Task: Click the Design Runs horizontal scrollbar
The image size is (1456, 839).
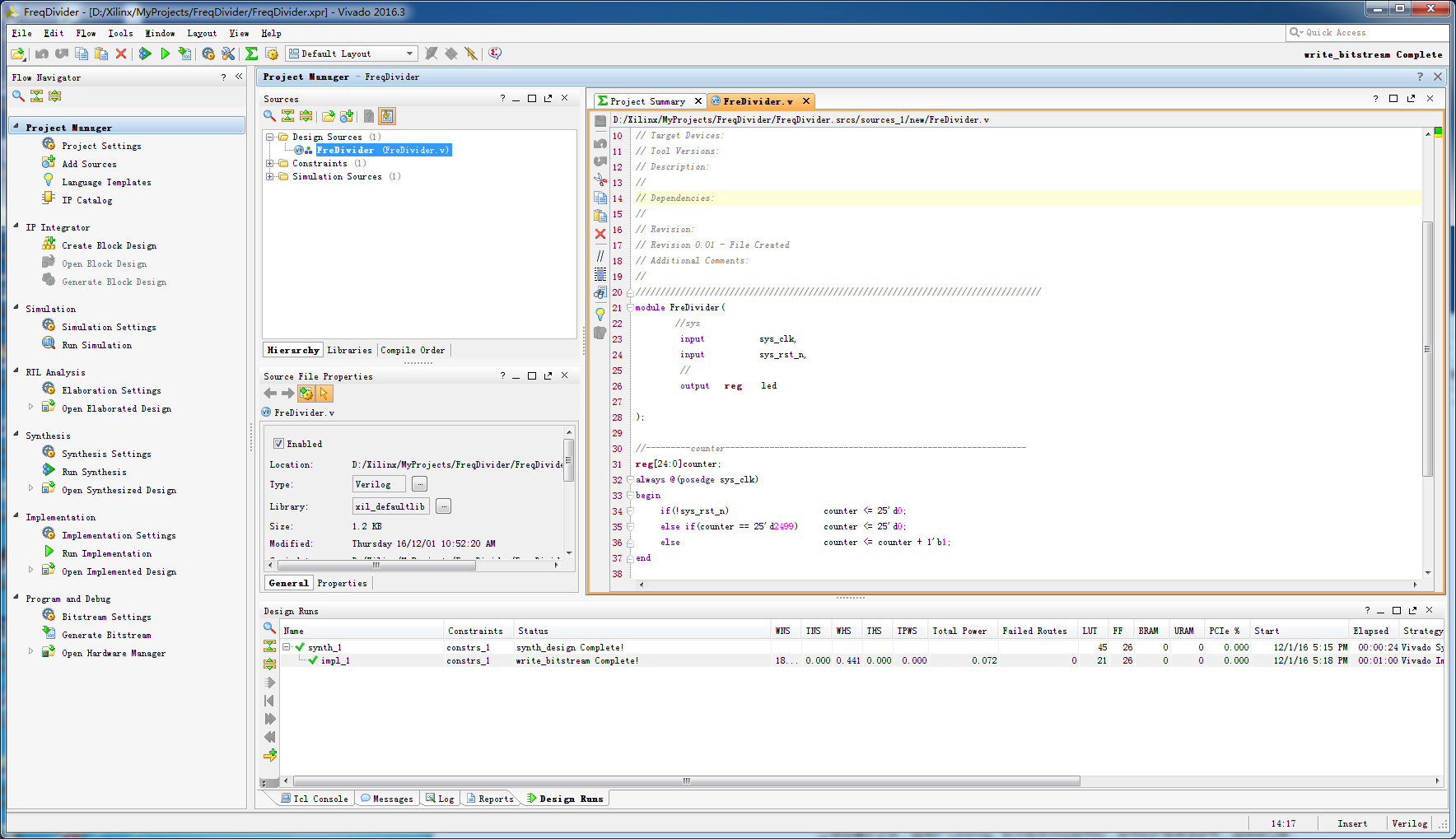Action: coord(687,781)
